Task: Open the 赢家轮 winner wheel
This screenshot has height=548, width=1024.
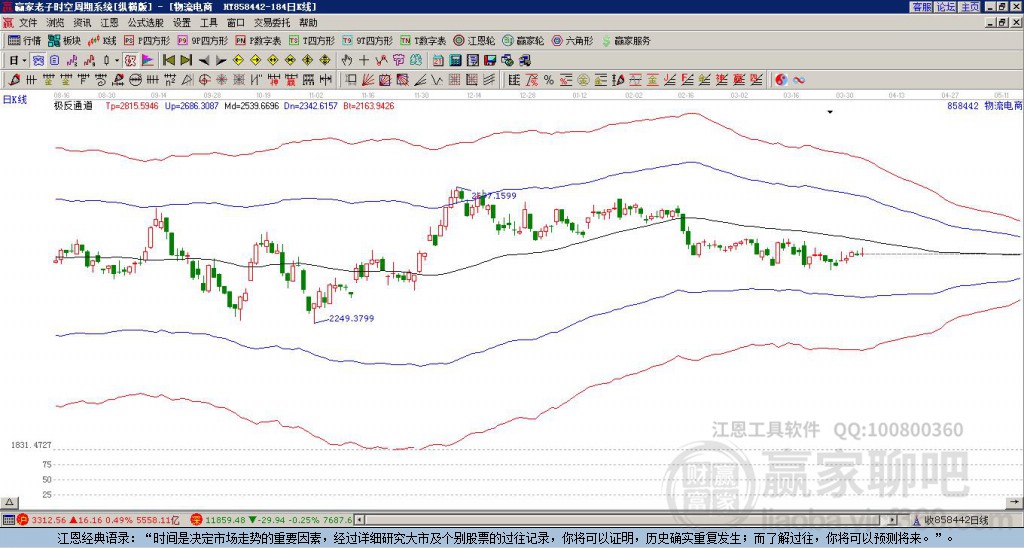Action: tap(523, 40)
